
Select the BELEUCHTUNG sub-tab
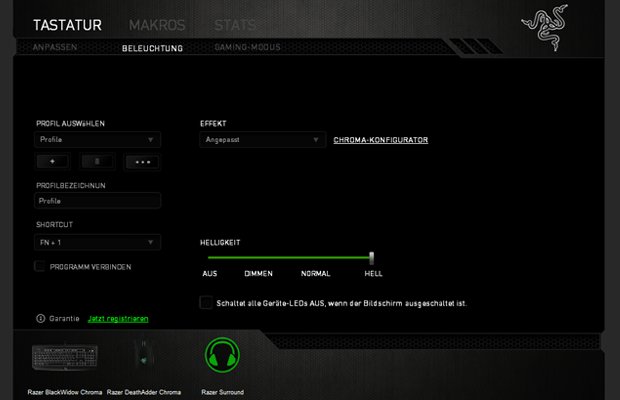(152, 48)
